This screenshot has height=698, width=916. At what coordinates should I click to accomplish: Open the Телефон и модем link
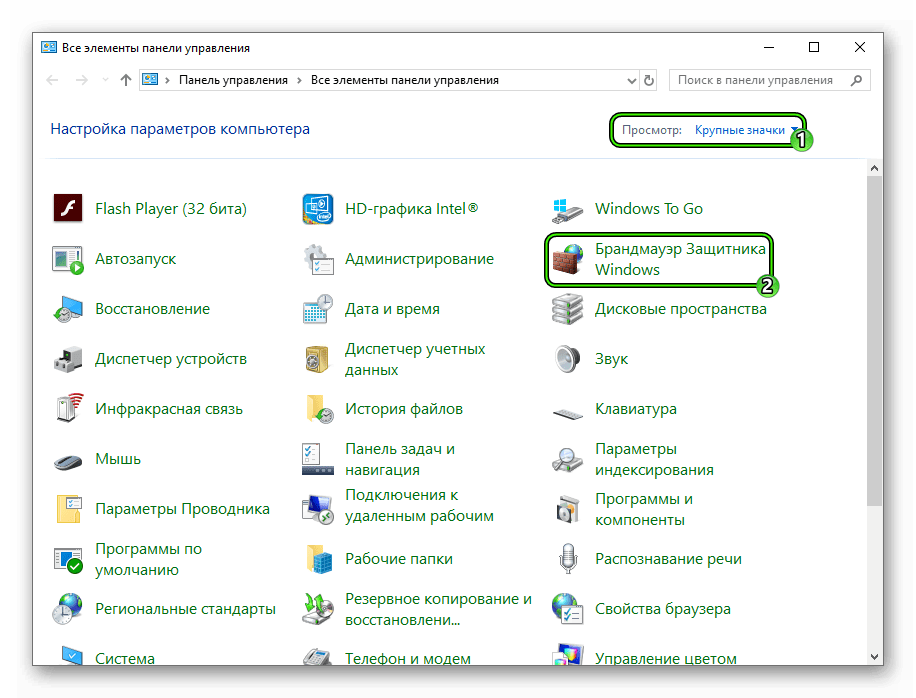point(408,658)
